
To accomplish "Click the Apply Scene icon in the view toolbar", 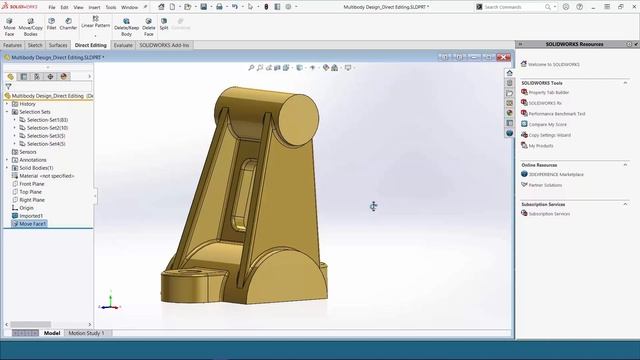I will pyautogui.click(x=335, y=68).
